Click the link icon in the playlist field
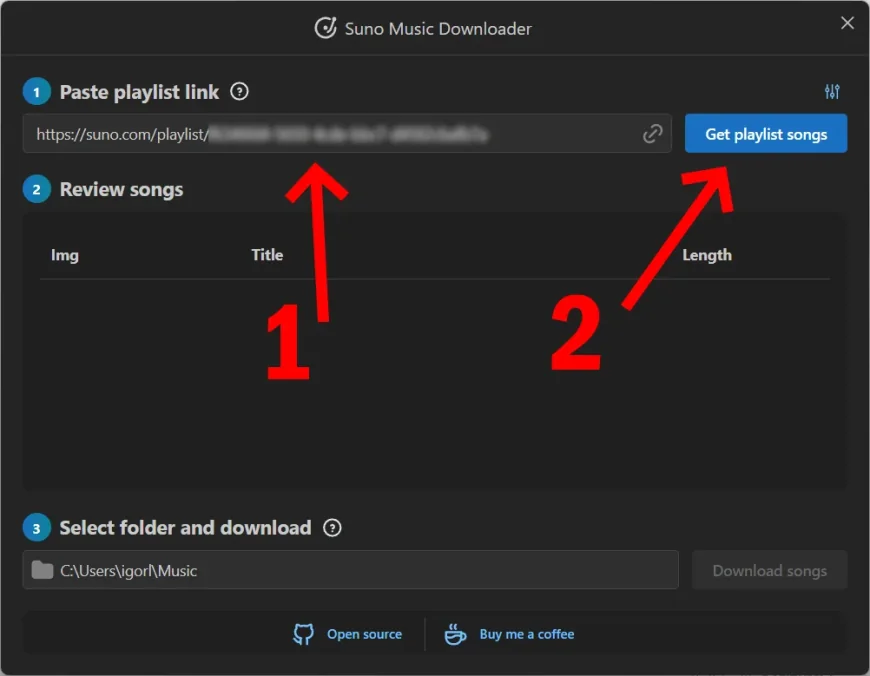The height and width of the screenshot is (676, 870). (x=652, y=134)
